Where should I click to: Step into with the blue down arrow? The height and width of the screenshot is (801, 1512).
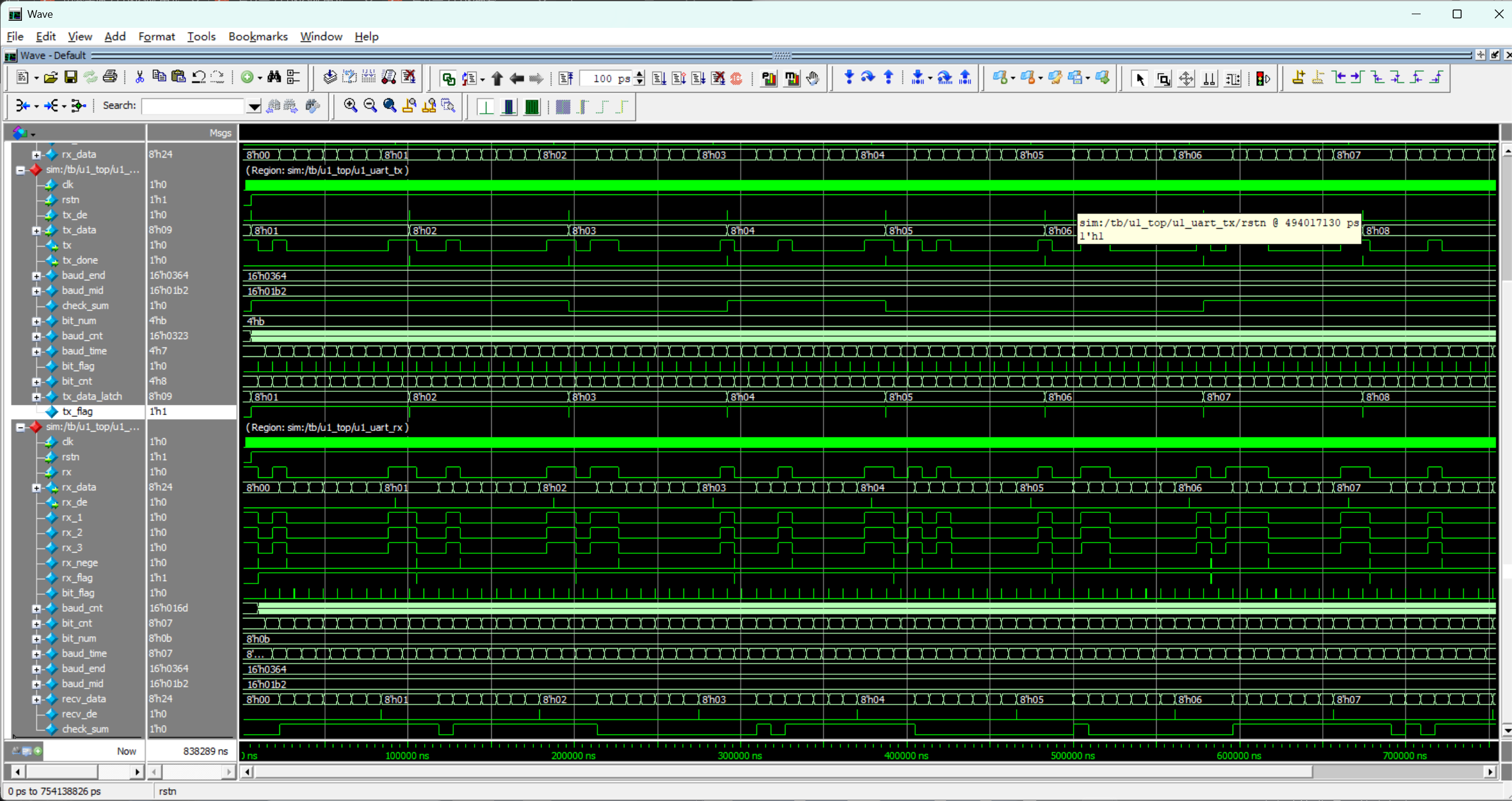point(849,78)
